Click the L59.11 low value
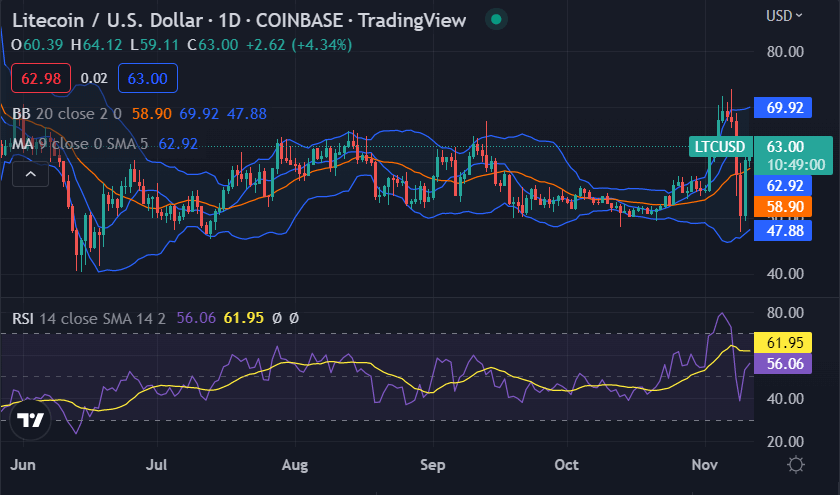The image size is (840, 495). pyautogui.click(x=154, y=44)
